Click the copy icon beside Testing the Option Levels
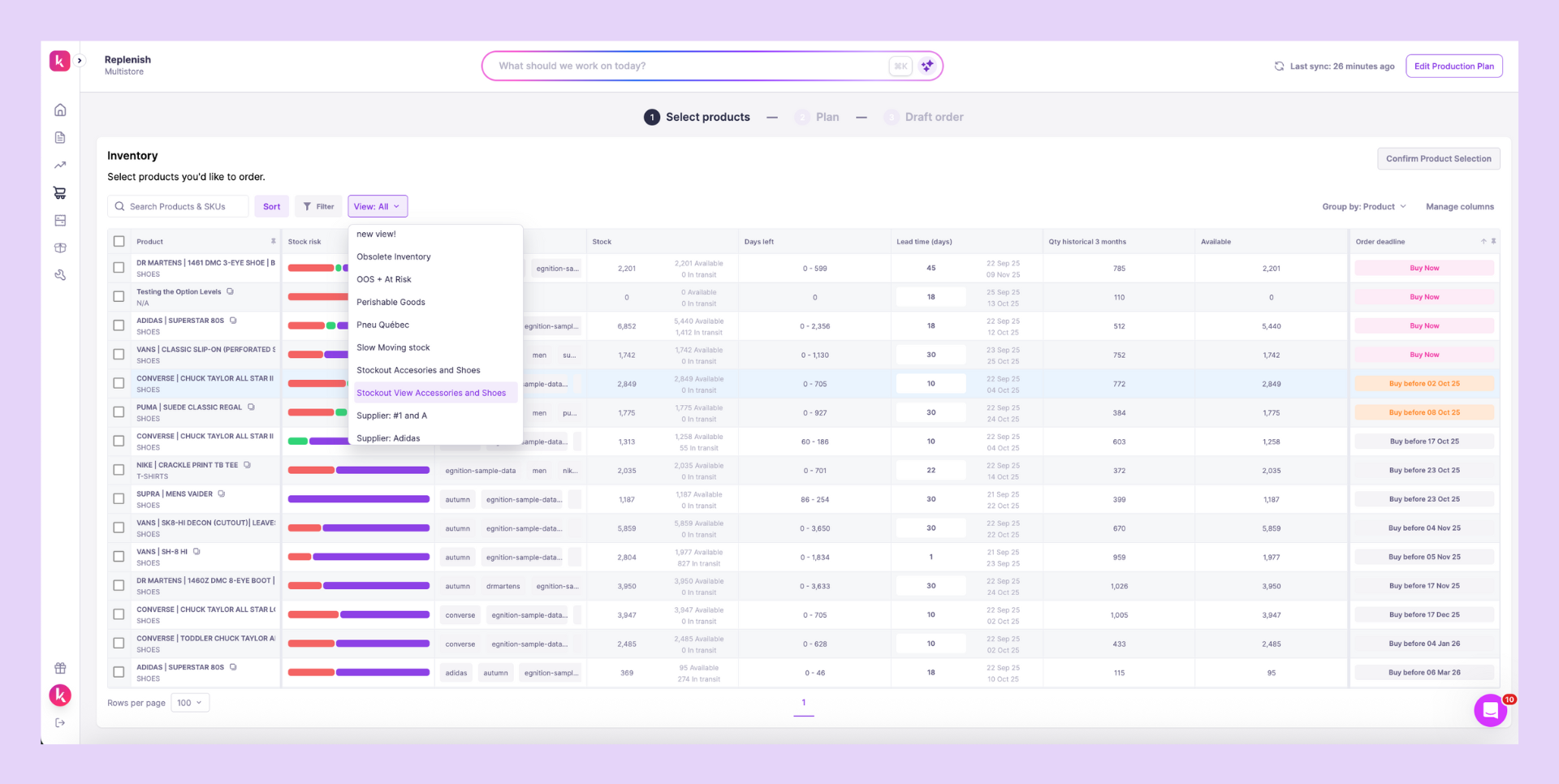 pyautogui.click(x=230, y=291)
